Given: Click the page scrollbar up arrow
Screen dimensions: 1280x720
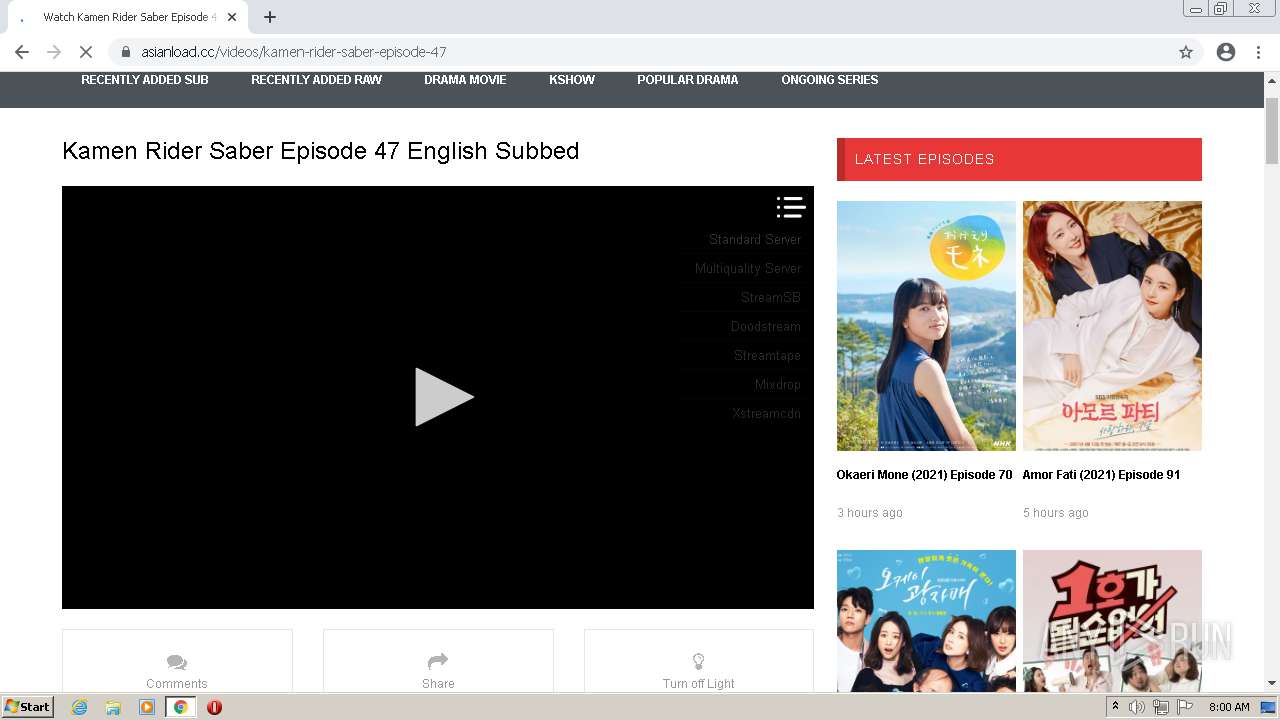Looking at the screenshot, I should point(1272,80).
